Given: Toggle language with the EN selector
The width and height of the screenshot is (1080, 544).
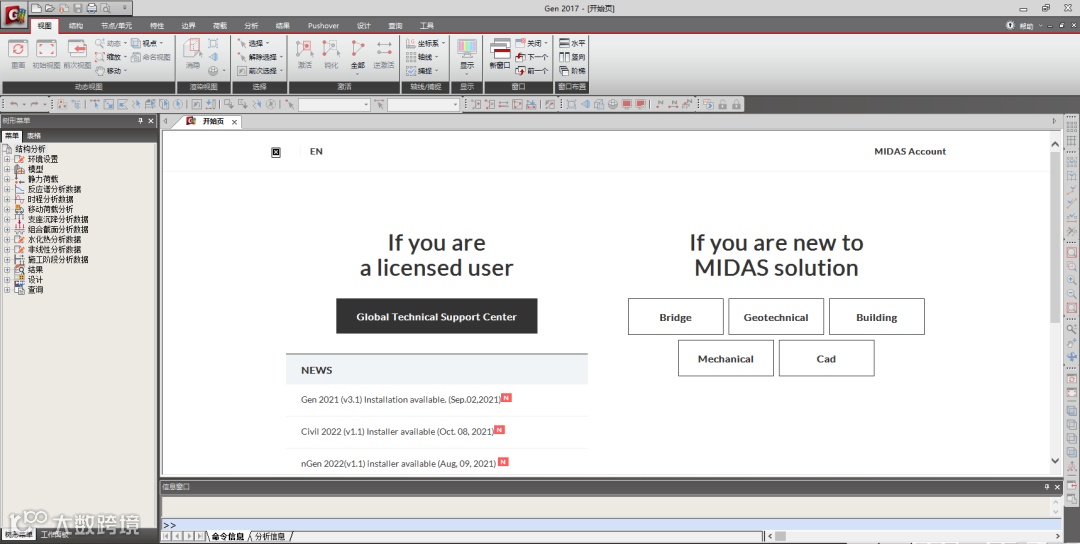Looking at the screenshot, I should click(x=316, y=151).
